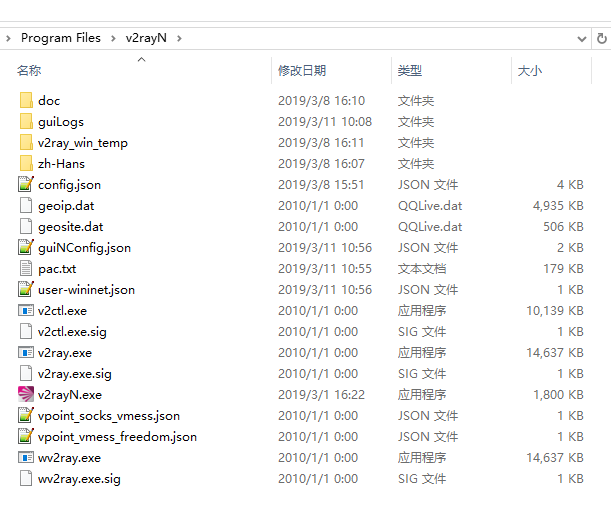Select the file name vpoint_socks_vmess.json

click(109, 416)
